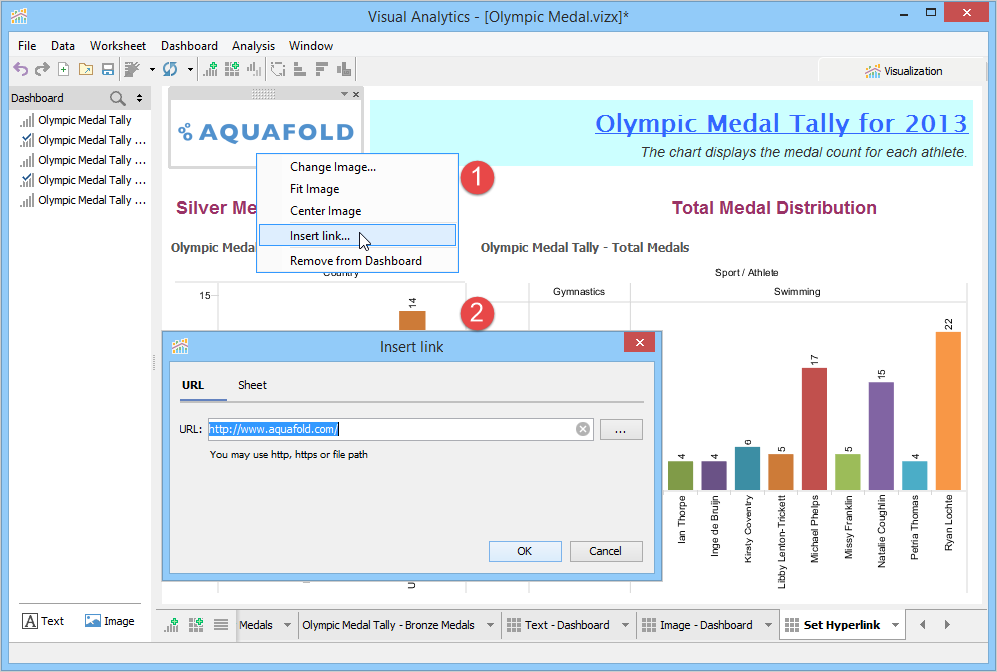Screen dimensions: 997x672
Task: Create a new file with the toolbar icon
Action: click(x=64, y=69)
